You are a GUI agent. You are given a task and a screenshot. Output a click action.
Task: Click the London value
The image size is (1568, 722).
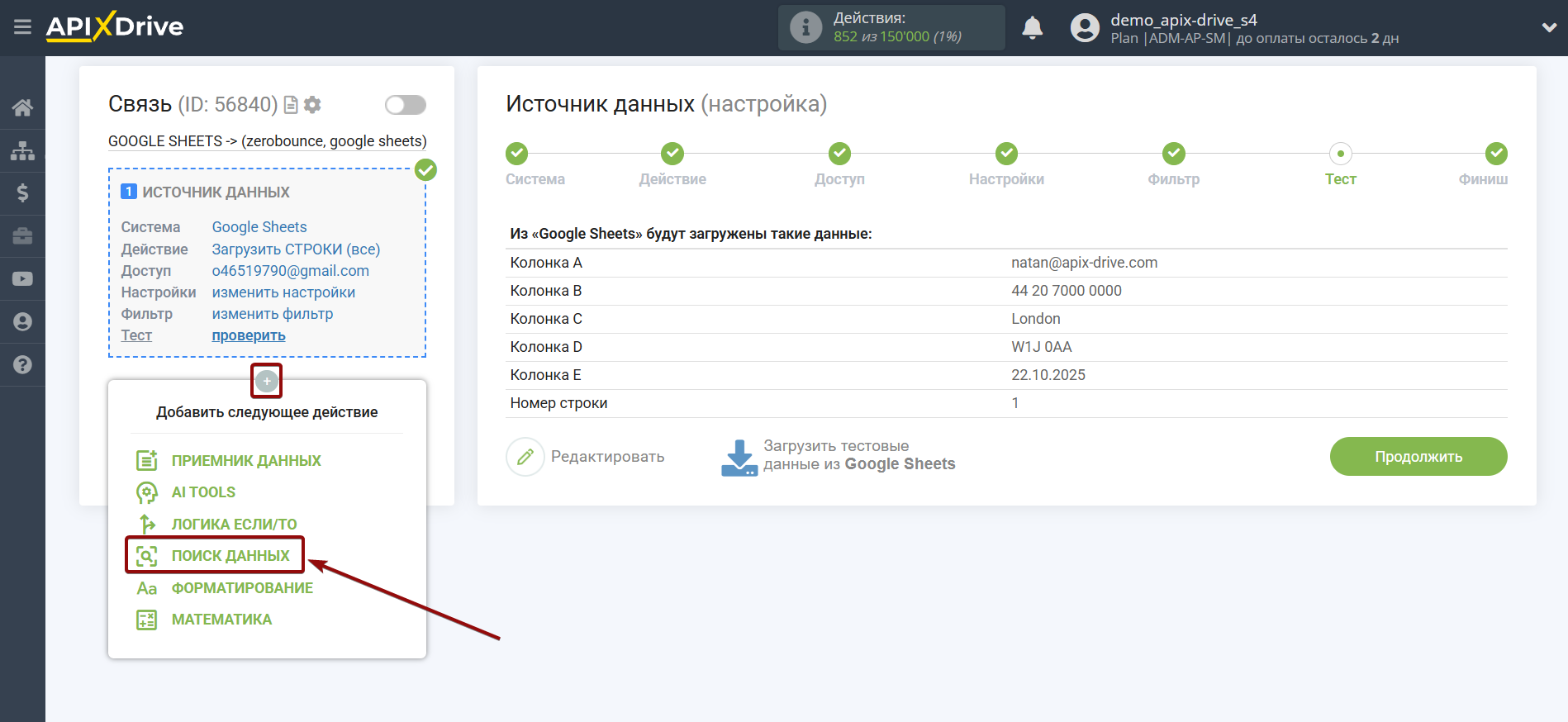coord(1036,319)
